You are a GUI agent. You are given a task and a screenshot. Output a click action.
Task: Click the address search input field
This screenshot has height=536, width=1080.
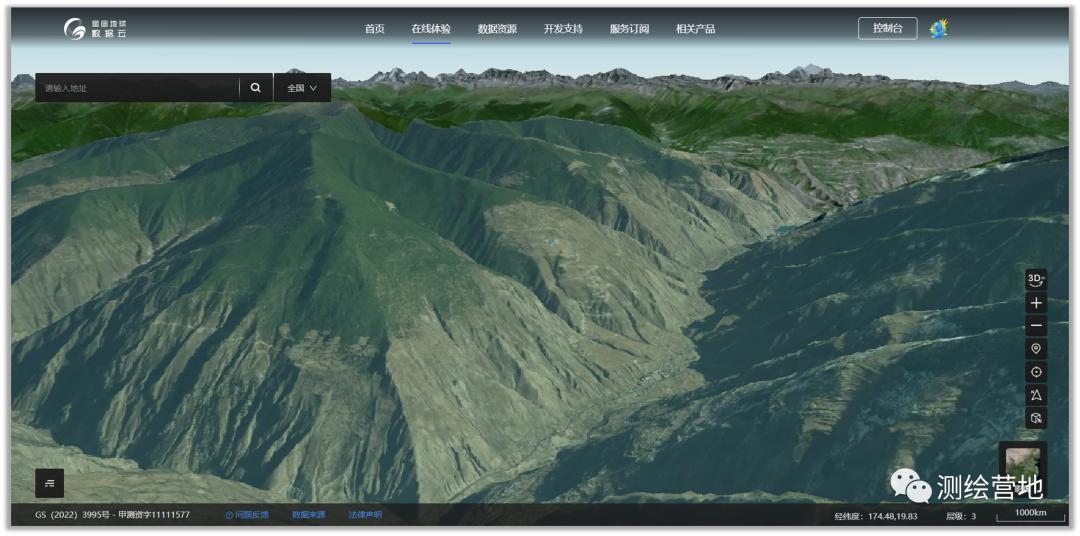tap(137, 88)
